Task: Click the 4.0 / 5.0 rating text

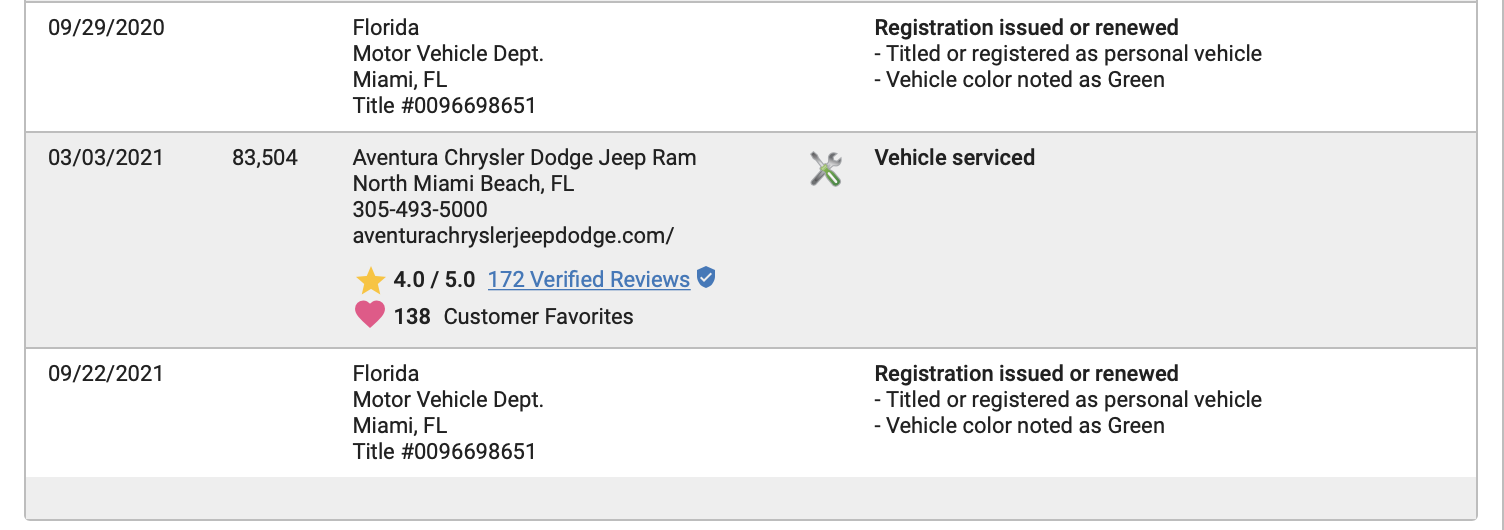Action: point(434,280)
